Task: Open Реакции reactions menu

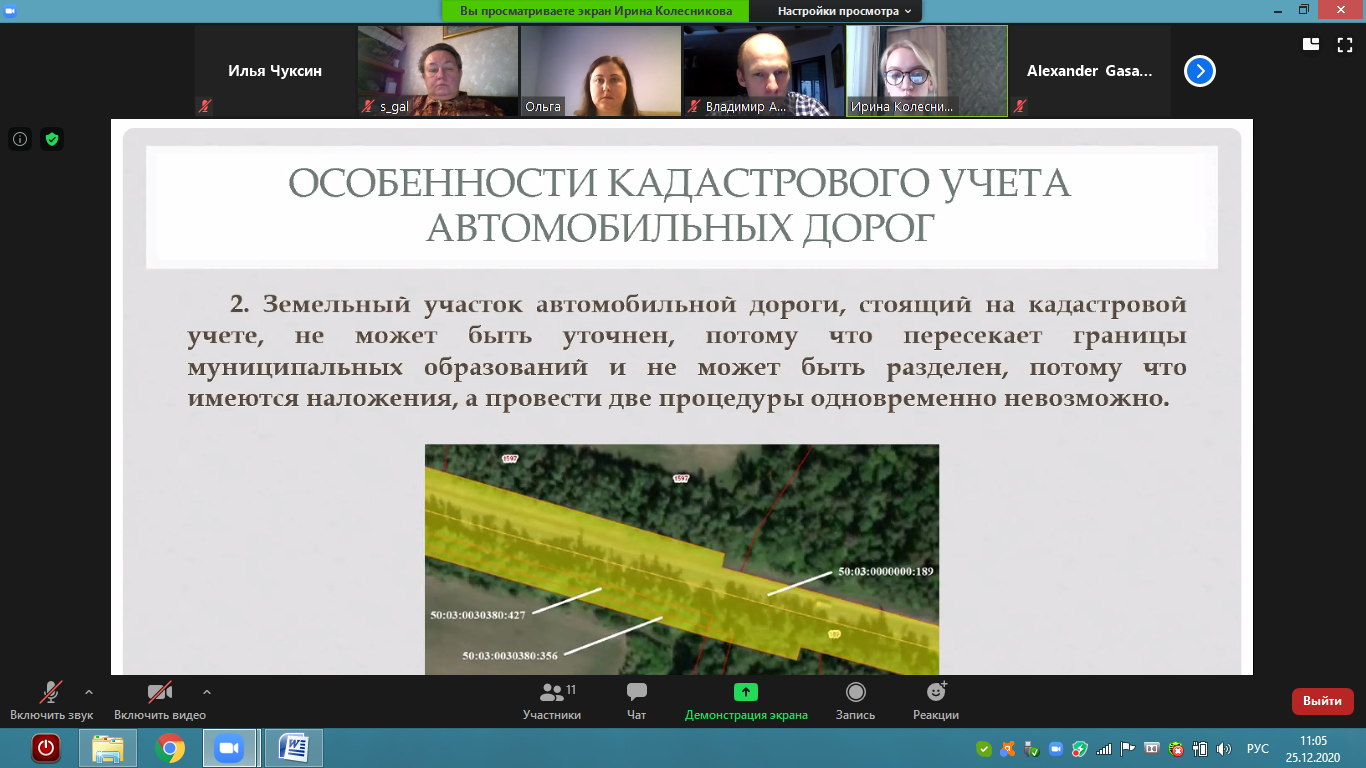Action: 936,700
